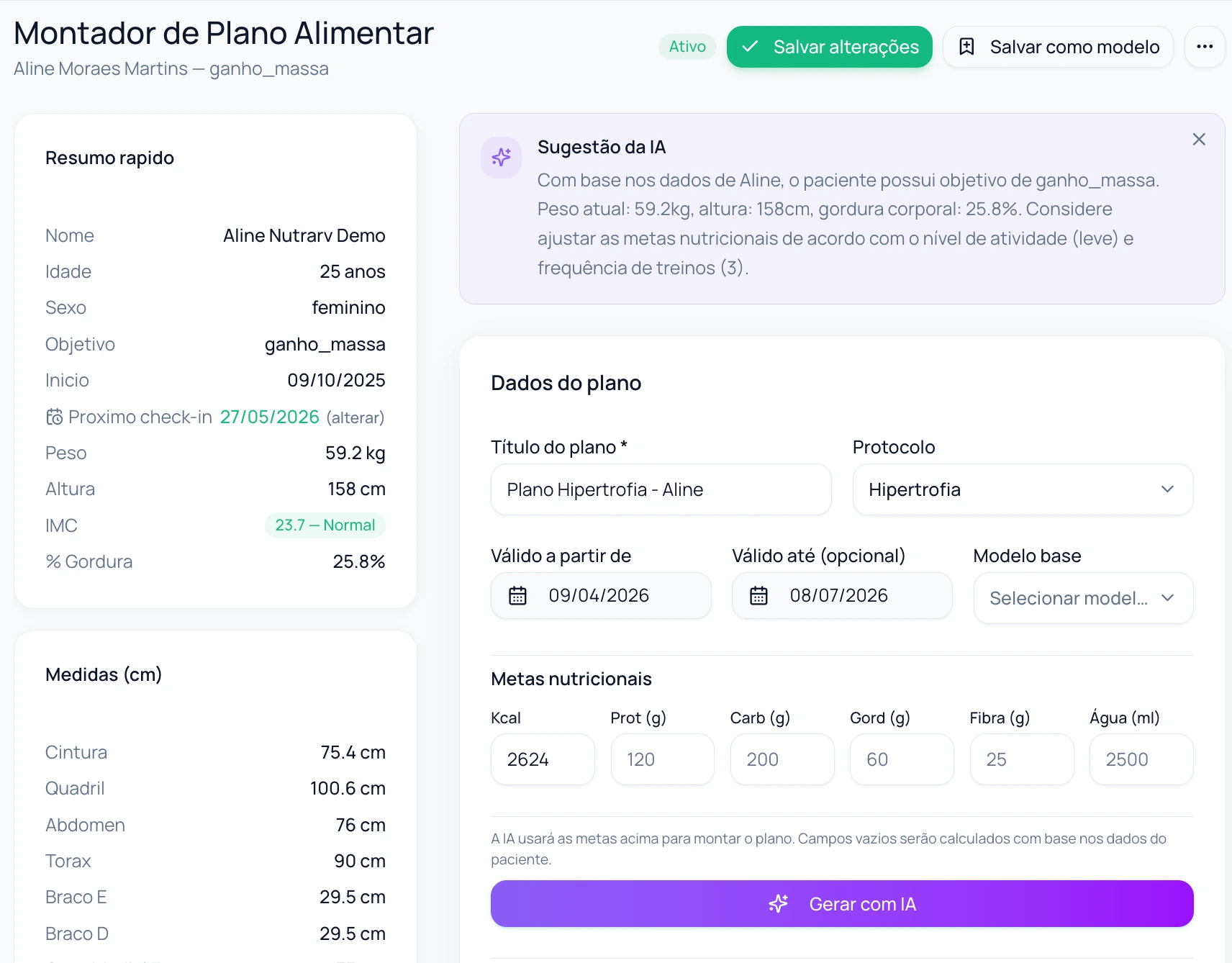Click the Torax value 90 cm
Screen dimensions: 1232x963
(360, 862)
